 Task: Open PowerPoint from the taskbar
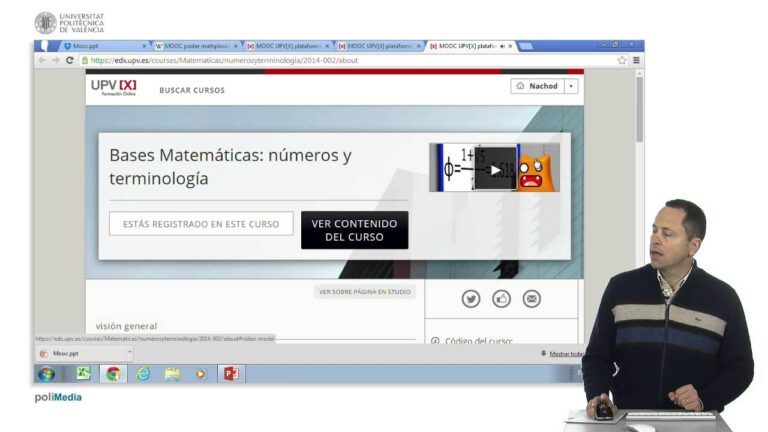pyautogui.click(x=231, y=374)
